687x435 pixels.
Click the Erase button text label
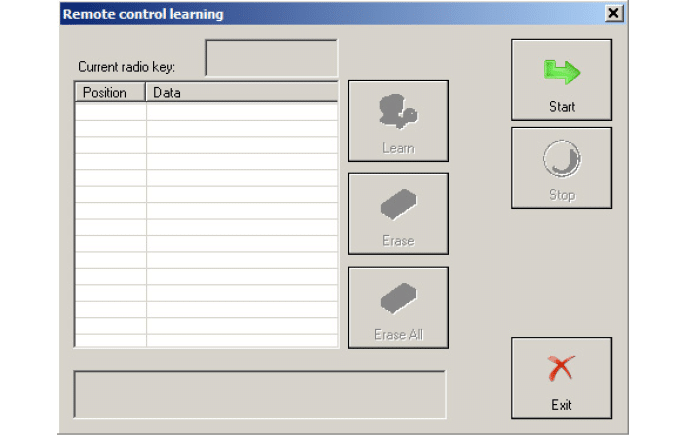point(398,241)
